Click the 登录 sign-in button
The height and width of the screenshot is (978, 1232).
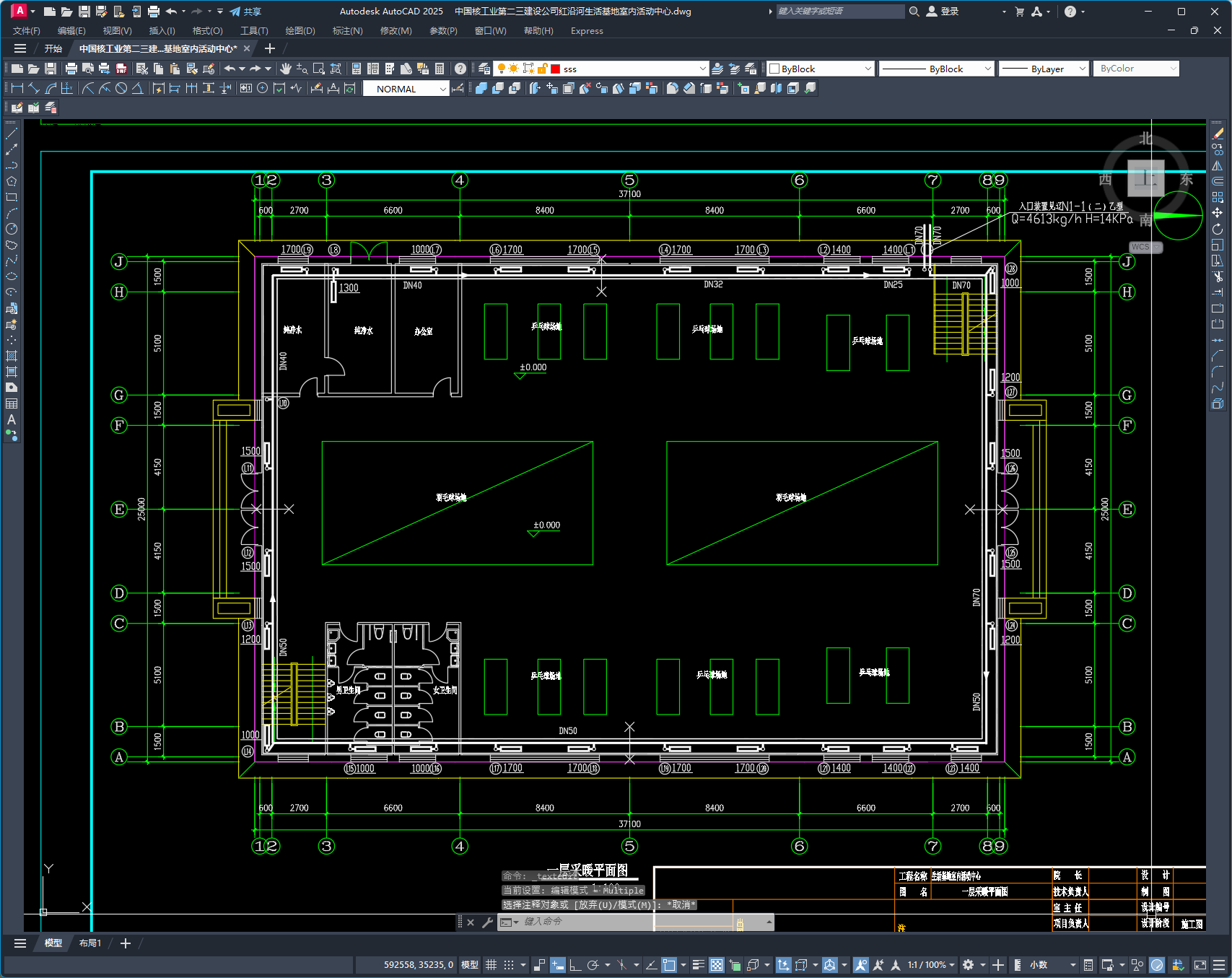943,12
